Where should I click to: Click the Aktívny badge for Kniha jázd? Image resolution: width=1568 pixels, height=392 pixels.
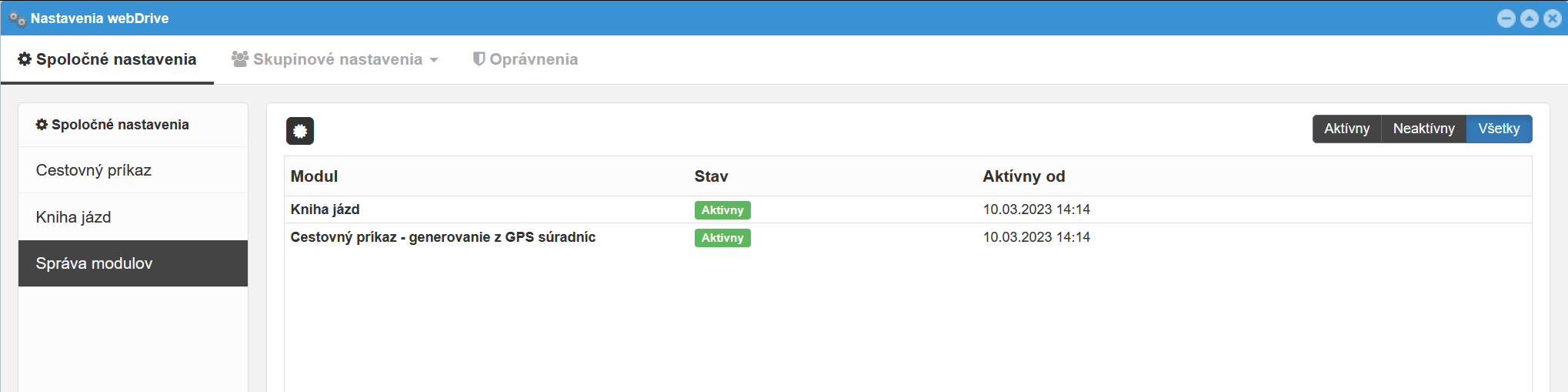point(722,210)
